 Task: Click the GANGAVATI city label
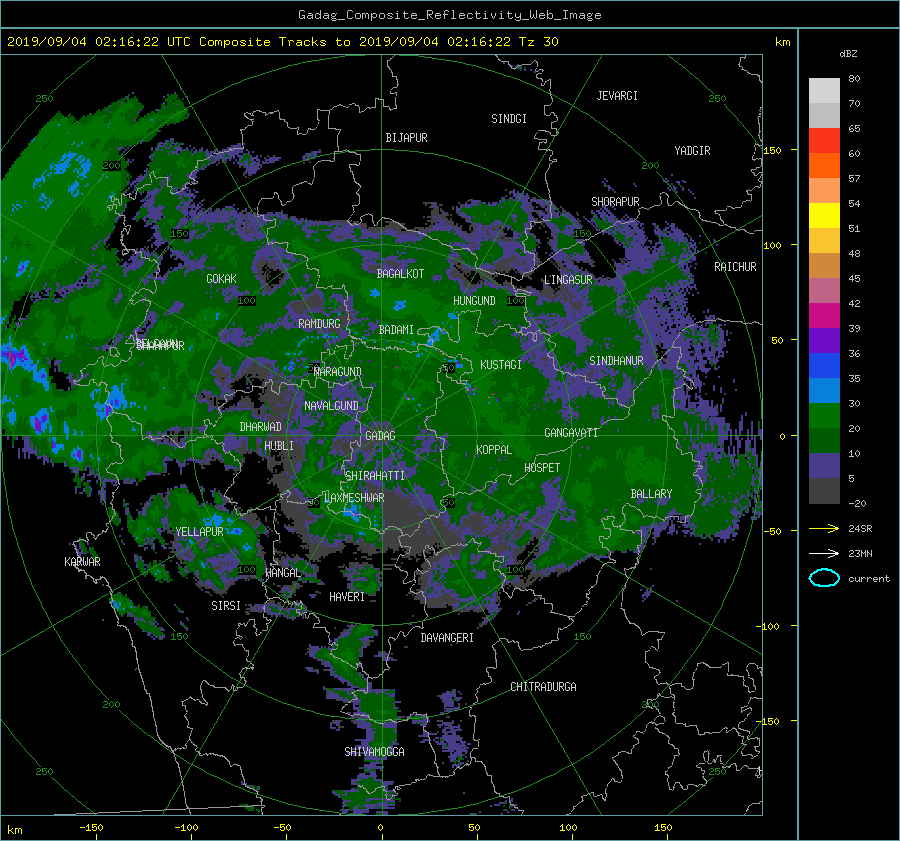point(571,433)
